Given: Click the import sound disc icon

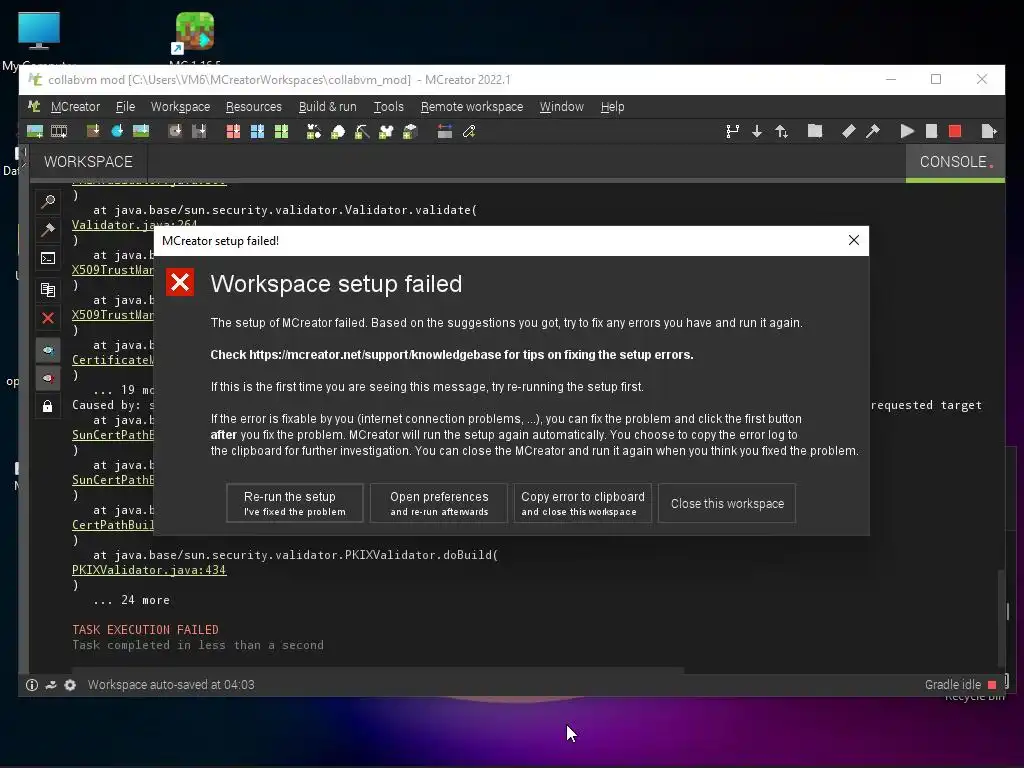Looking at the screenshot, I should [x=175, y=132].
